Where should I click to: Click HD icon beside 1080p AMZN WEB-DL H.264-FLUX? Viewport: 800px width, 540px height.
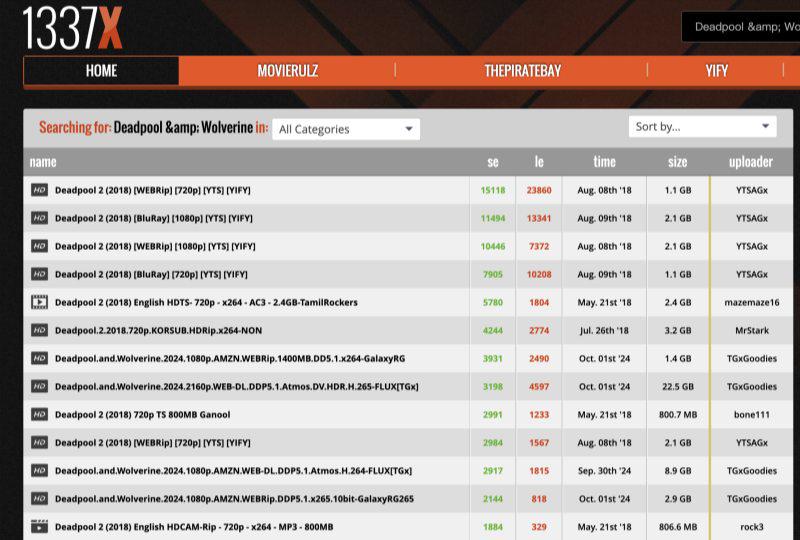(39, 471)
